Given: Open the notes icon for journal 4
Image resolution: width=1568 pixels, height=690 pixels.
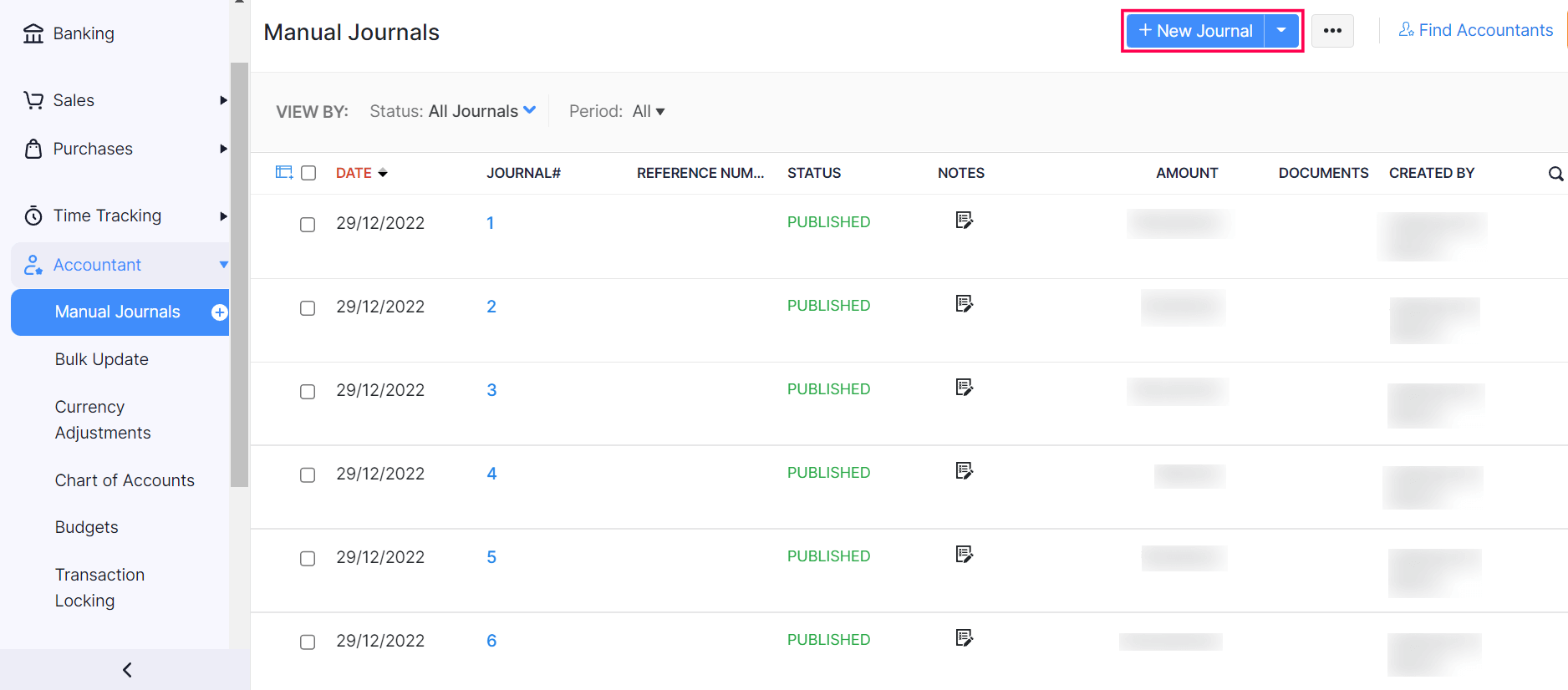Looking at the screenshot, I should pos(964,471).
